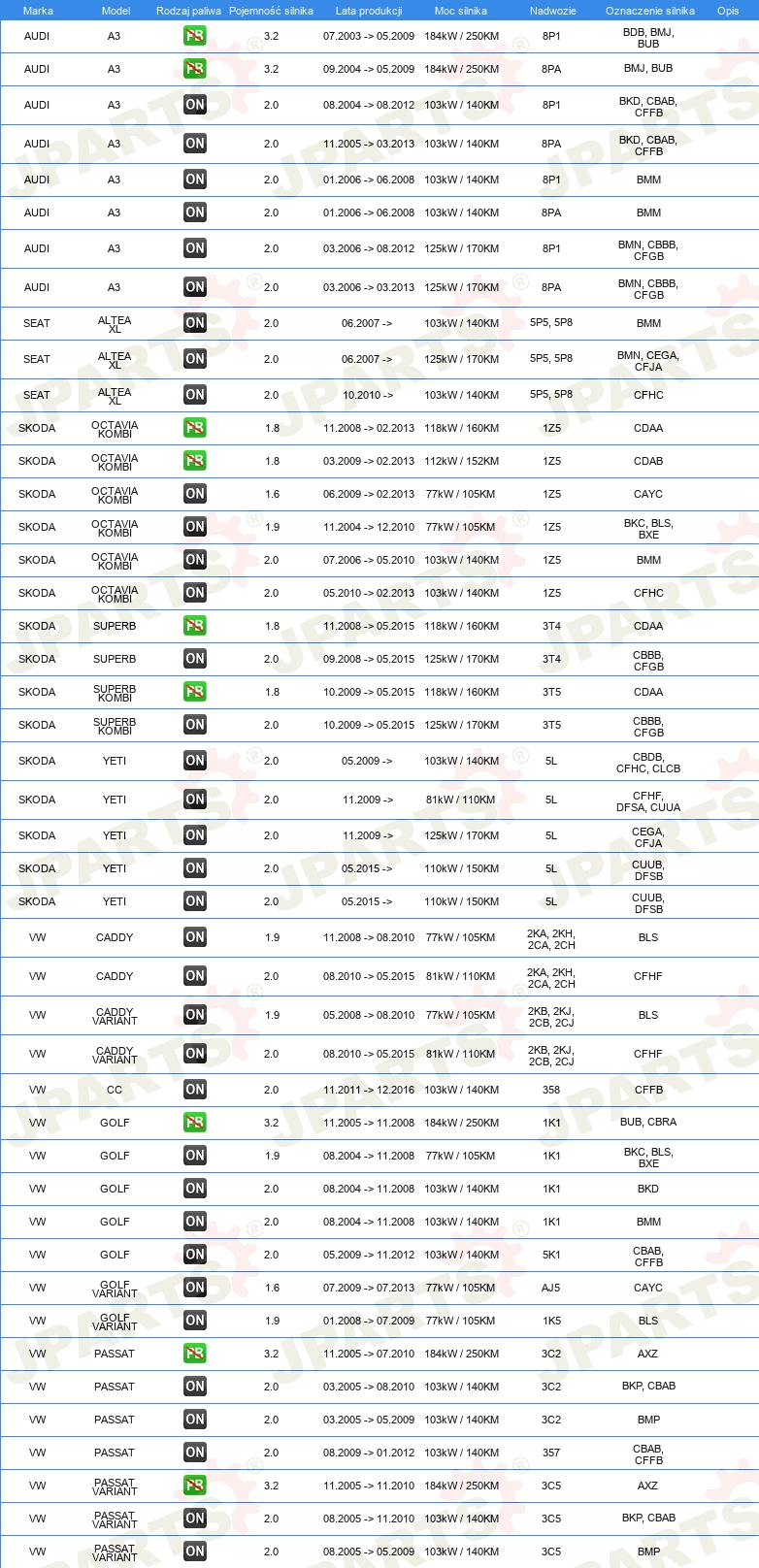Click the petrol icon in the Superb Kombi 3T5 CDAA row

[195, 692]
